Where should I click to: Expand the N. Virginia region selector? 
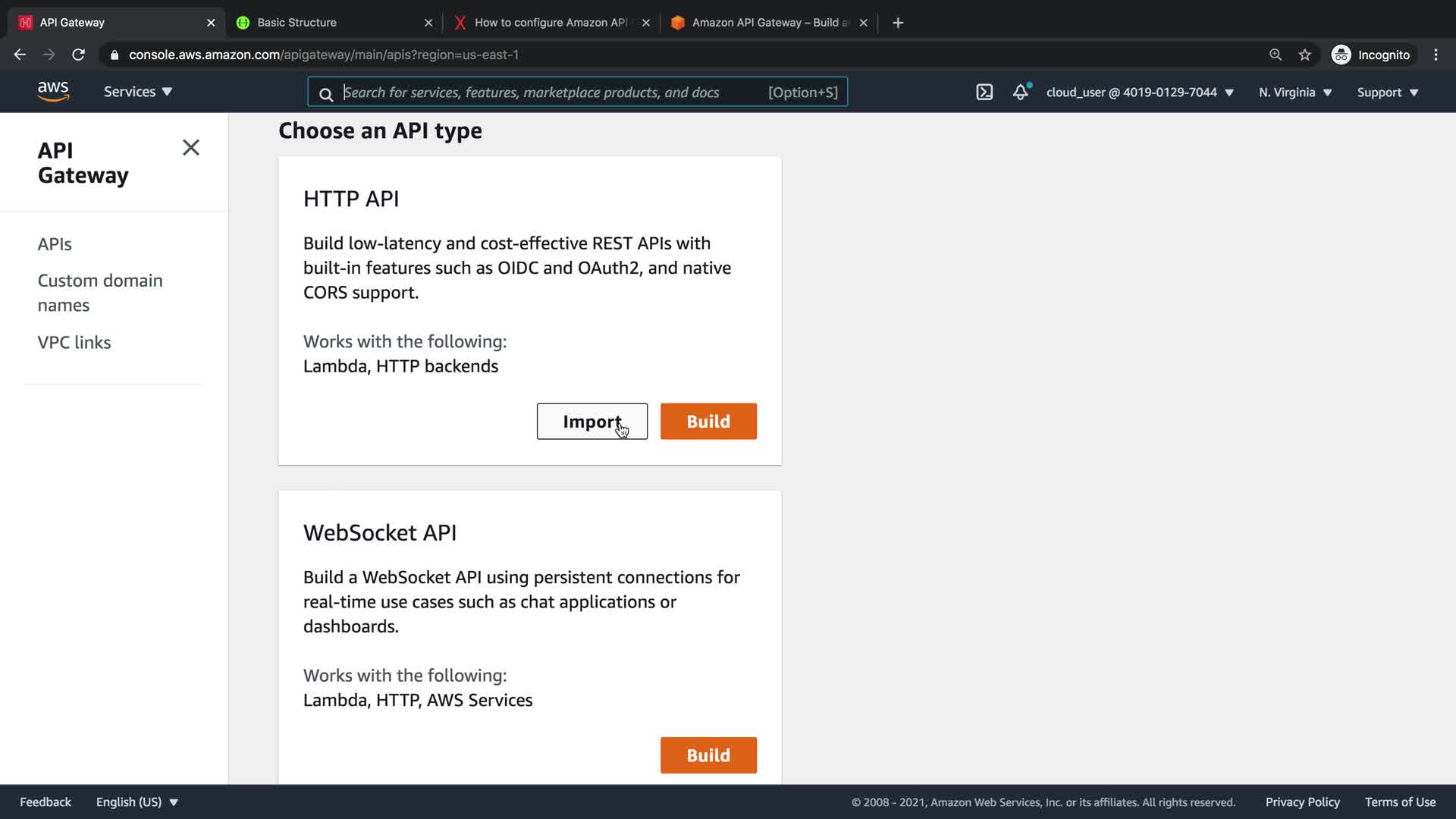coord(1295,92)
